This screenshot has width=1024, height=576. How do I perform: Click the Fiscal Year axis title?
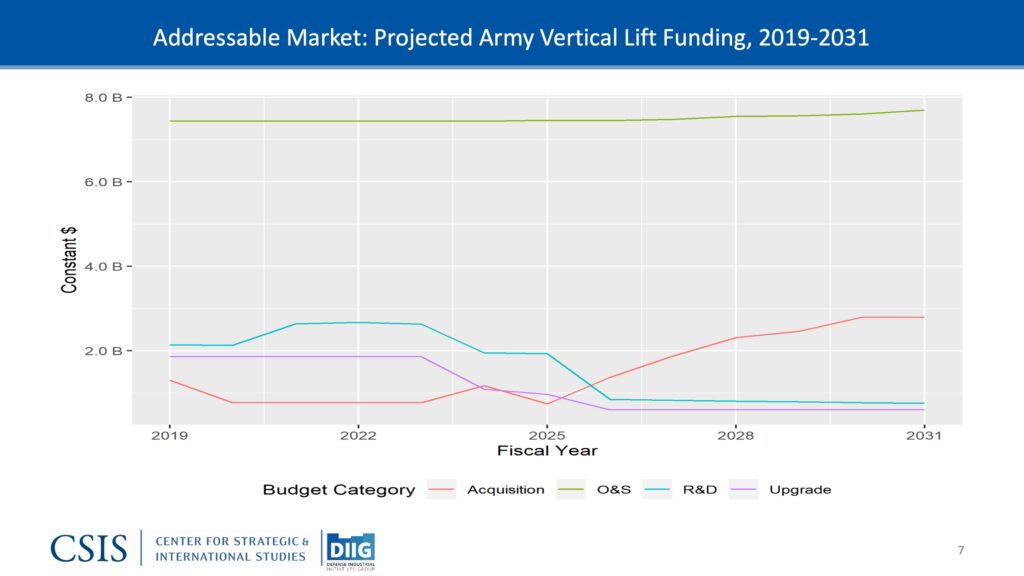pos(547,452)
